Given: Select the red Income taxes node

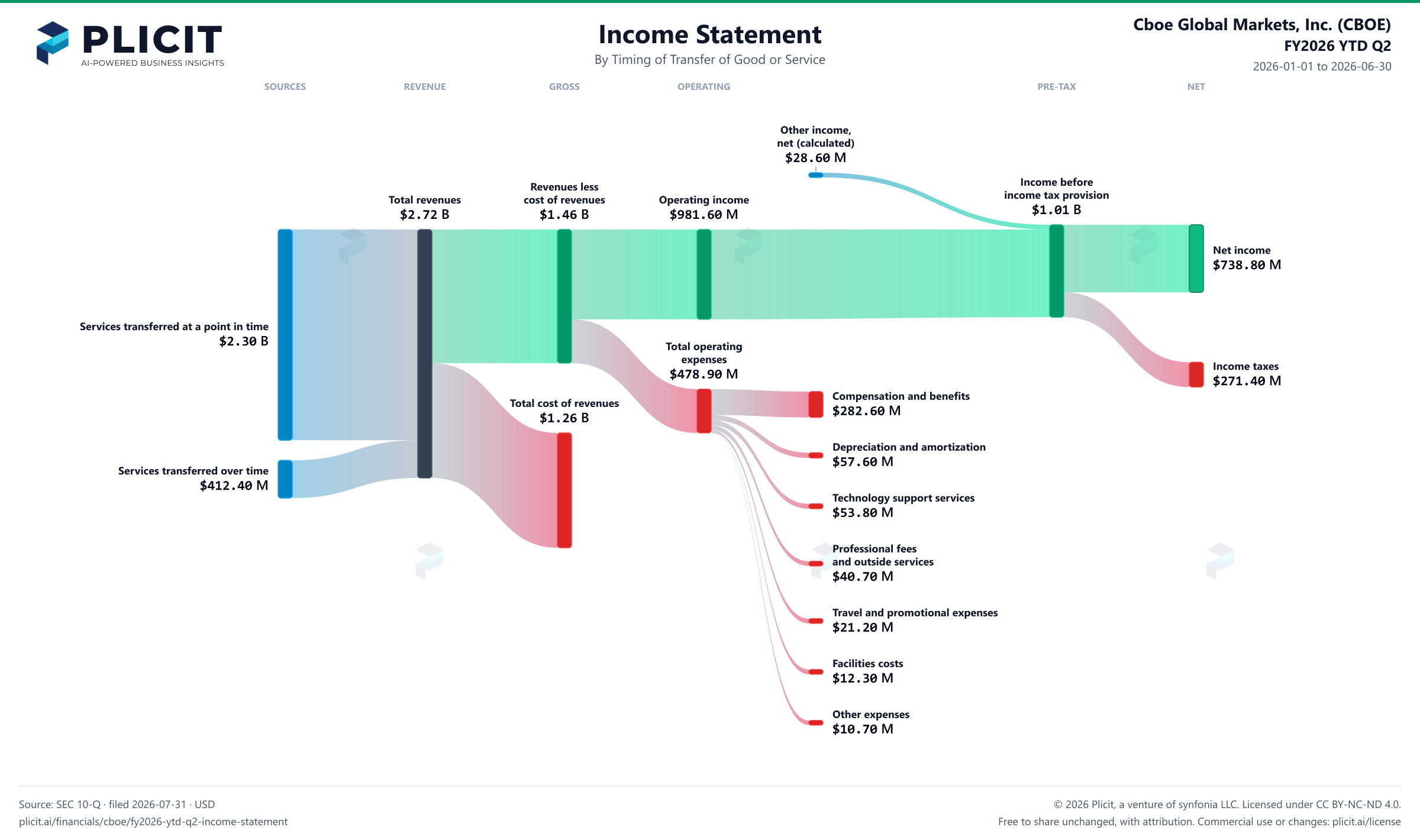Looking at the screenshot, I should 1196,374.
